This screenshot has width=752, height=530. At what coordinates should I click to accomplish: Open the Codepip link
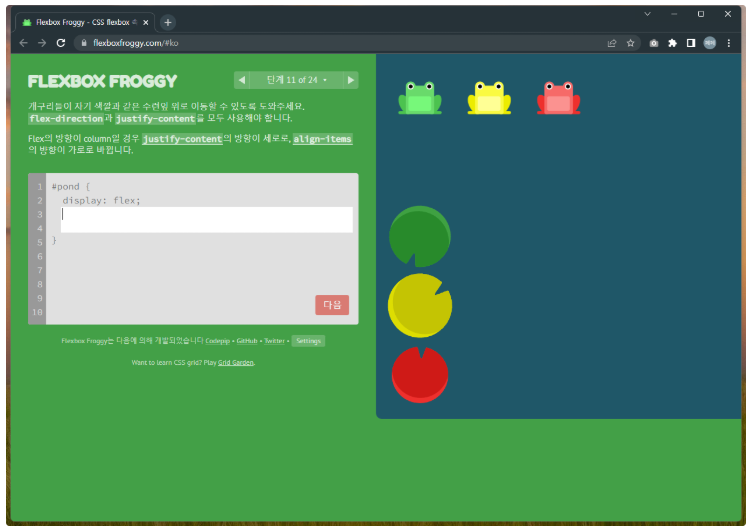[218, 341]
